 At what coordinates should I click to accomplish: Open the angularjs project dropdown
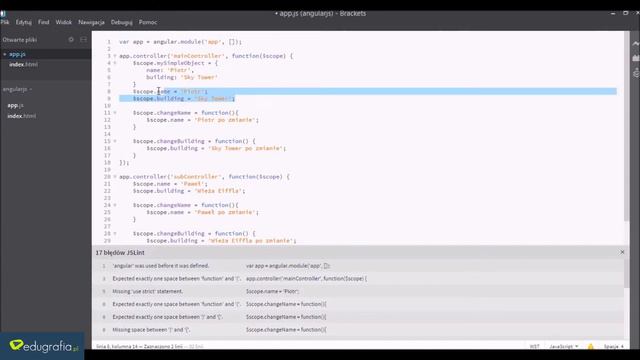17,89
